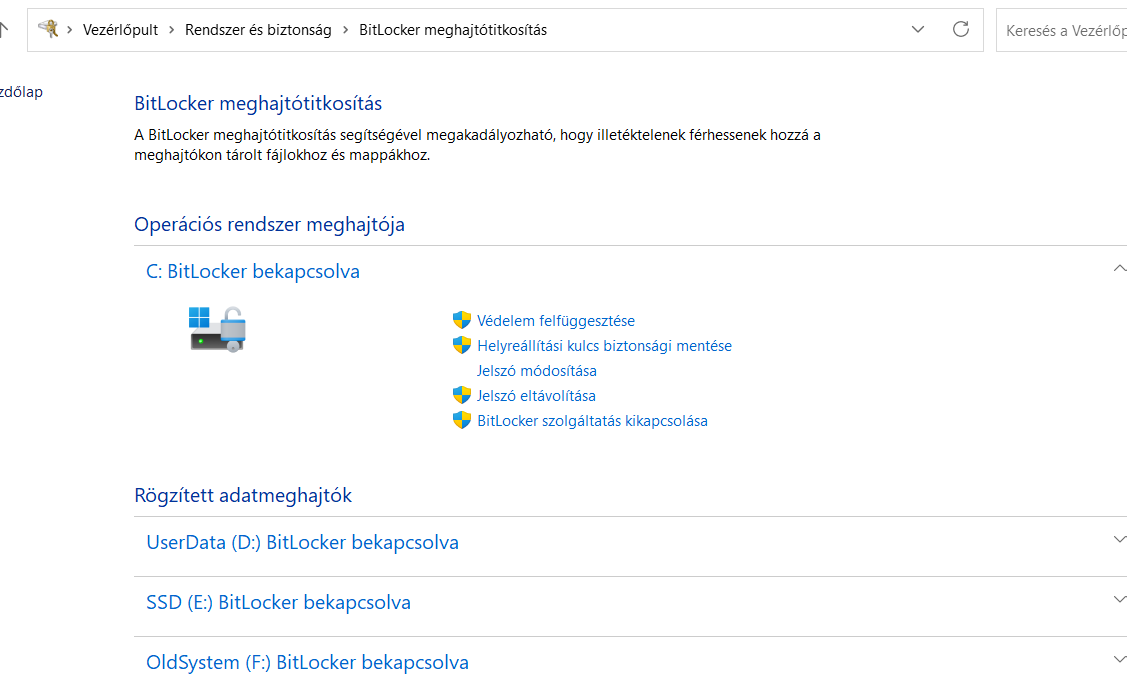Click the Védelem felfüggesztése link

click(x=556, y=320)
